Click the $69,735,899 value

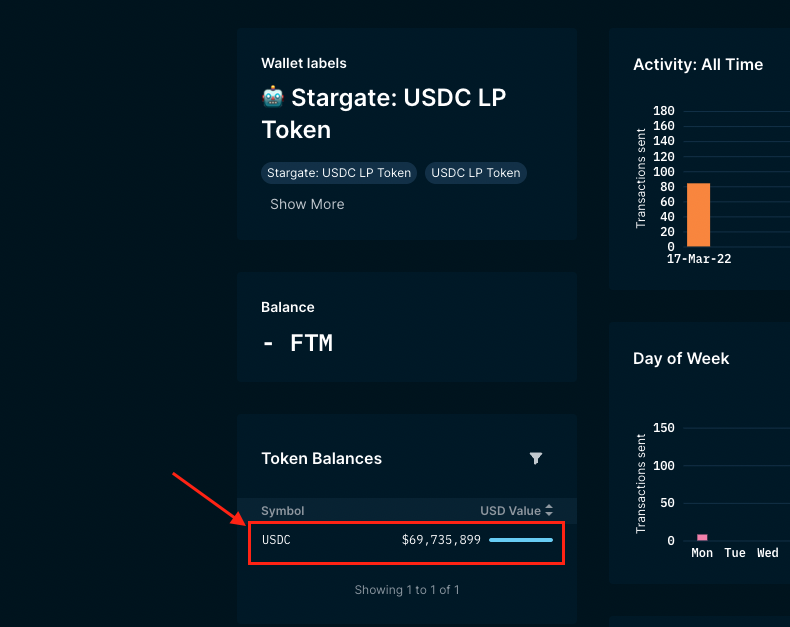click(441, 540)
